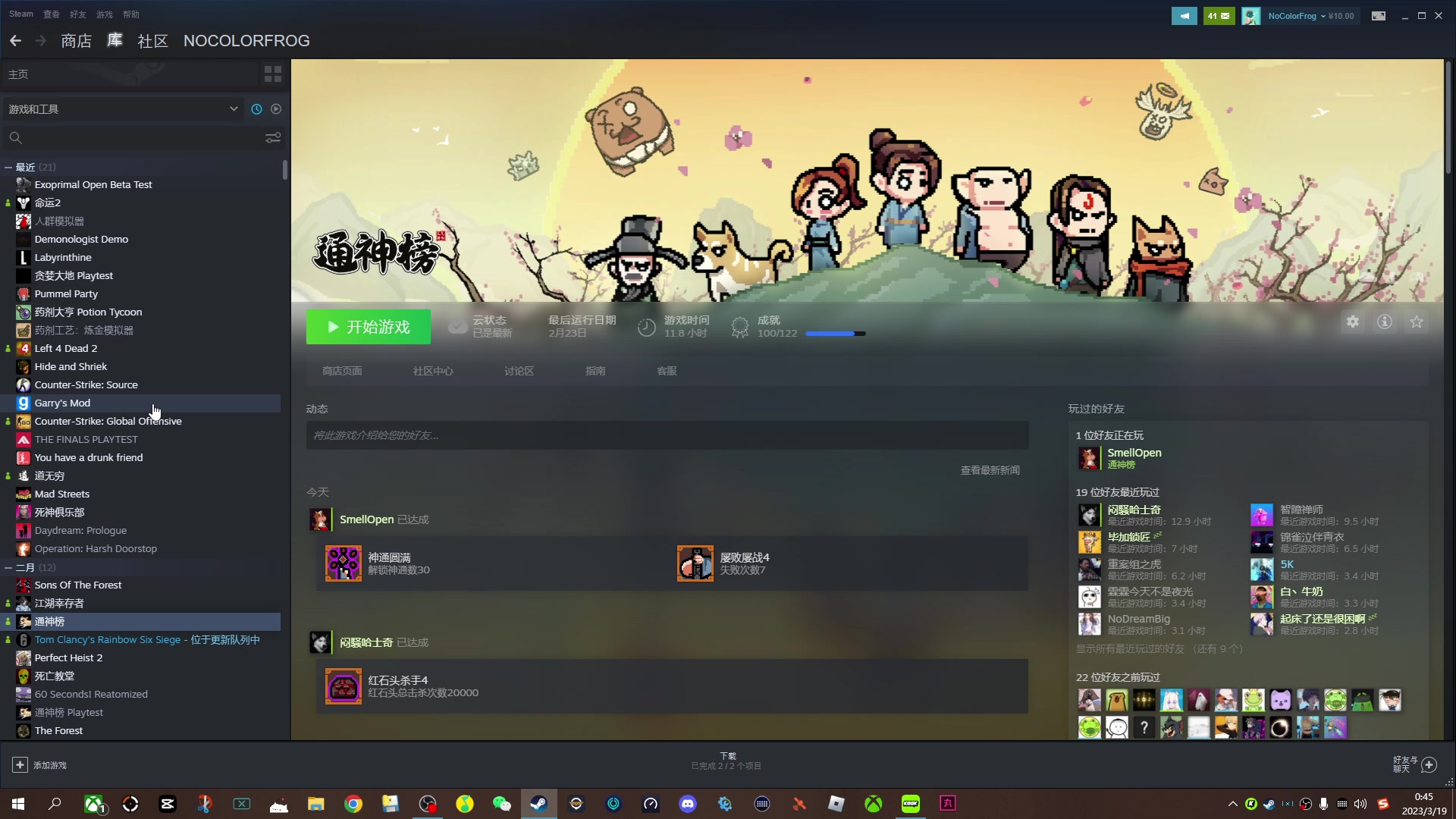Select Tom Clancy's Rainbow Six Siege
Screen dimensions: 1456x819
coord(140,640)
